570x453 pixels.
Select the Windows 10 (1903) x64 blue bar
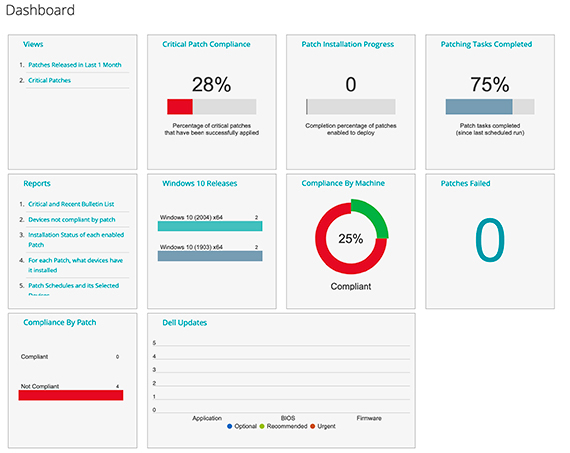(x=210, y=256)
